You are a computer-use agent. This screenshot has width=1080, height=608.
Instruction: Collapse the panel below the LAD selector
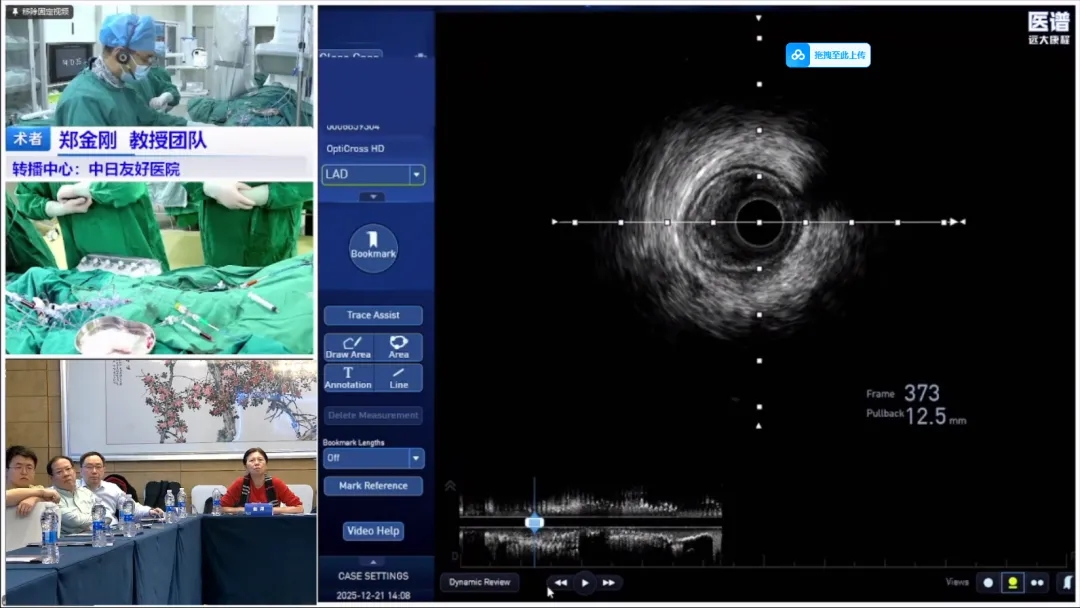tap(373, 196)
